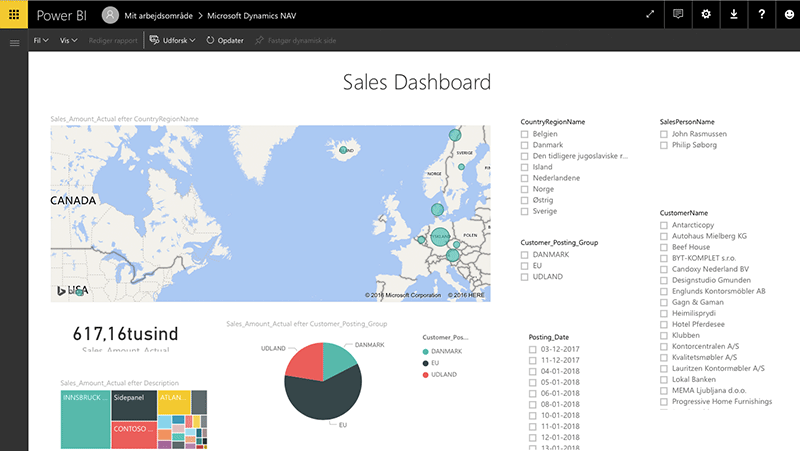This screenshot has height=451, width=800.
Task: Check Progressive Home Furnishings customer
Action: pos(664,402)
